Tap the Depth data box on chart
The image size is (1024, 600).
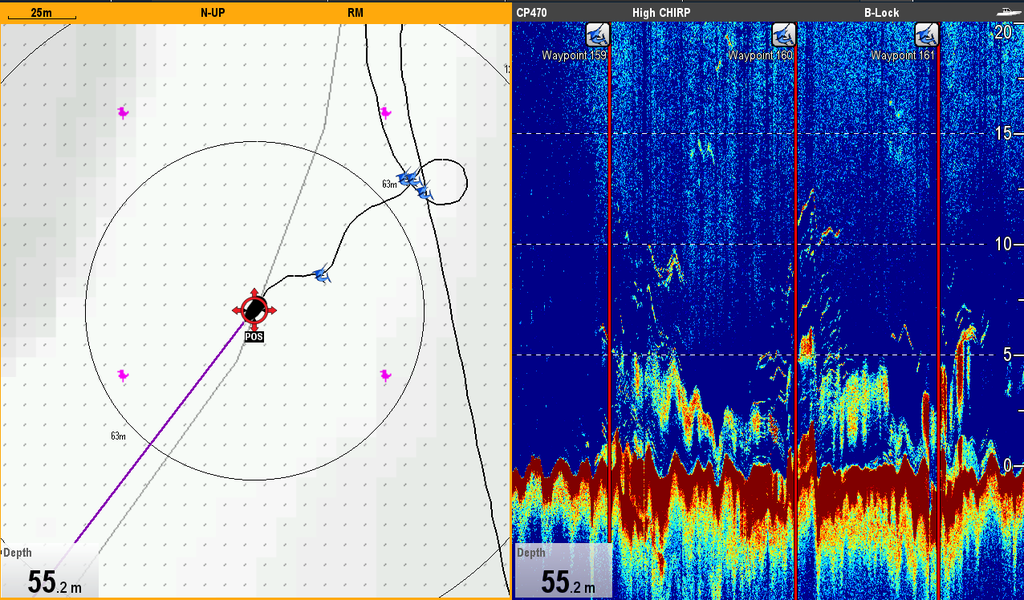pyautogui.click(x=45, y=572)
